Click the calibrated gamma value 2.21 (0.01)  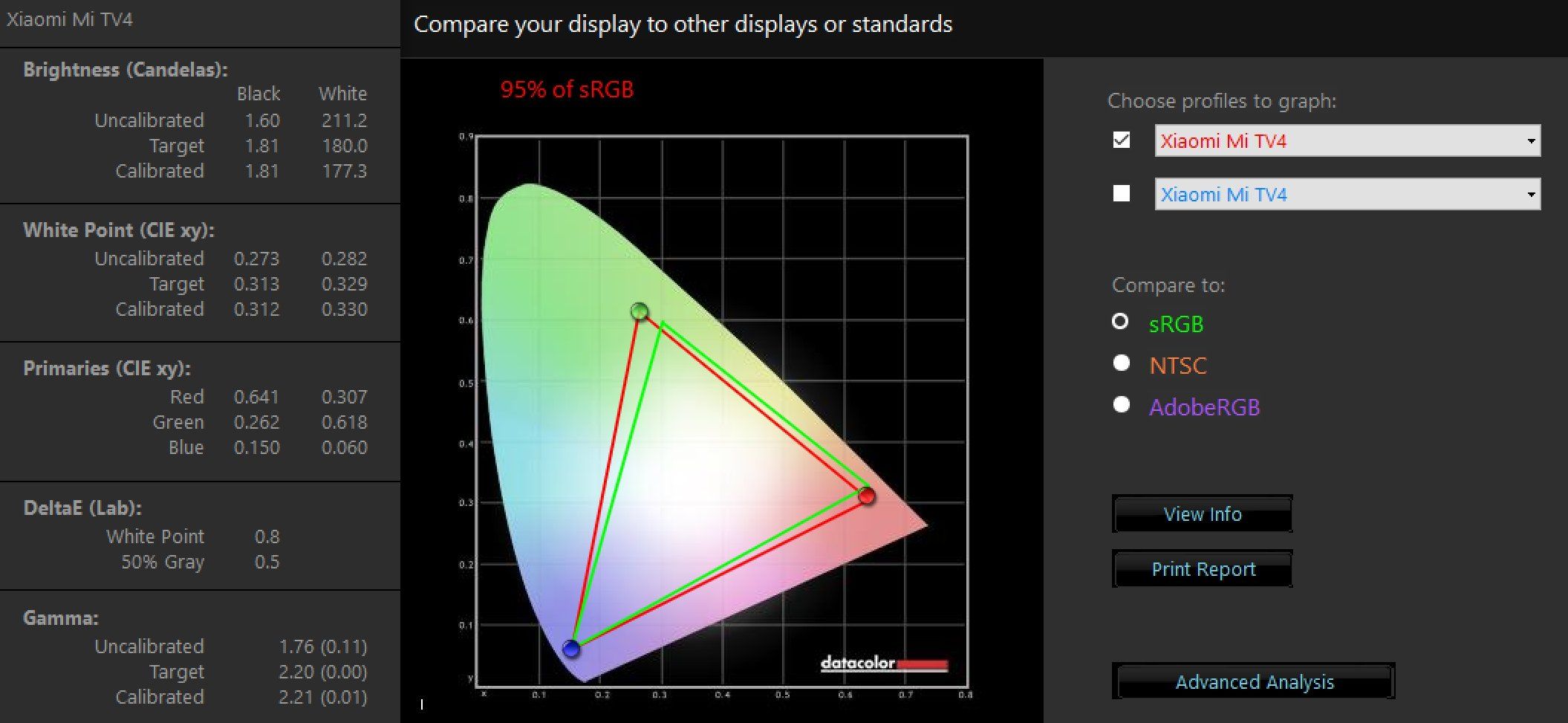[x=323, y=697]
